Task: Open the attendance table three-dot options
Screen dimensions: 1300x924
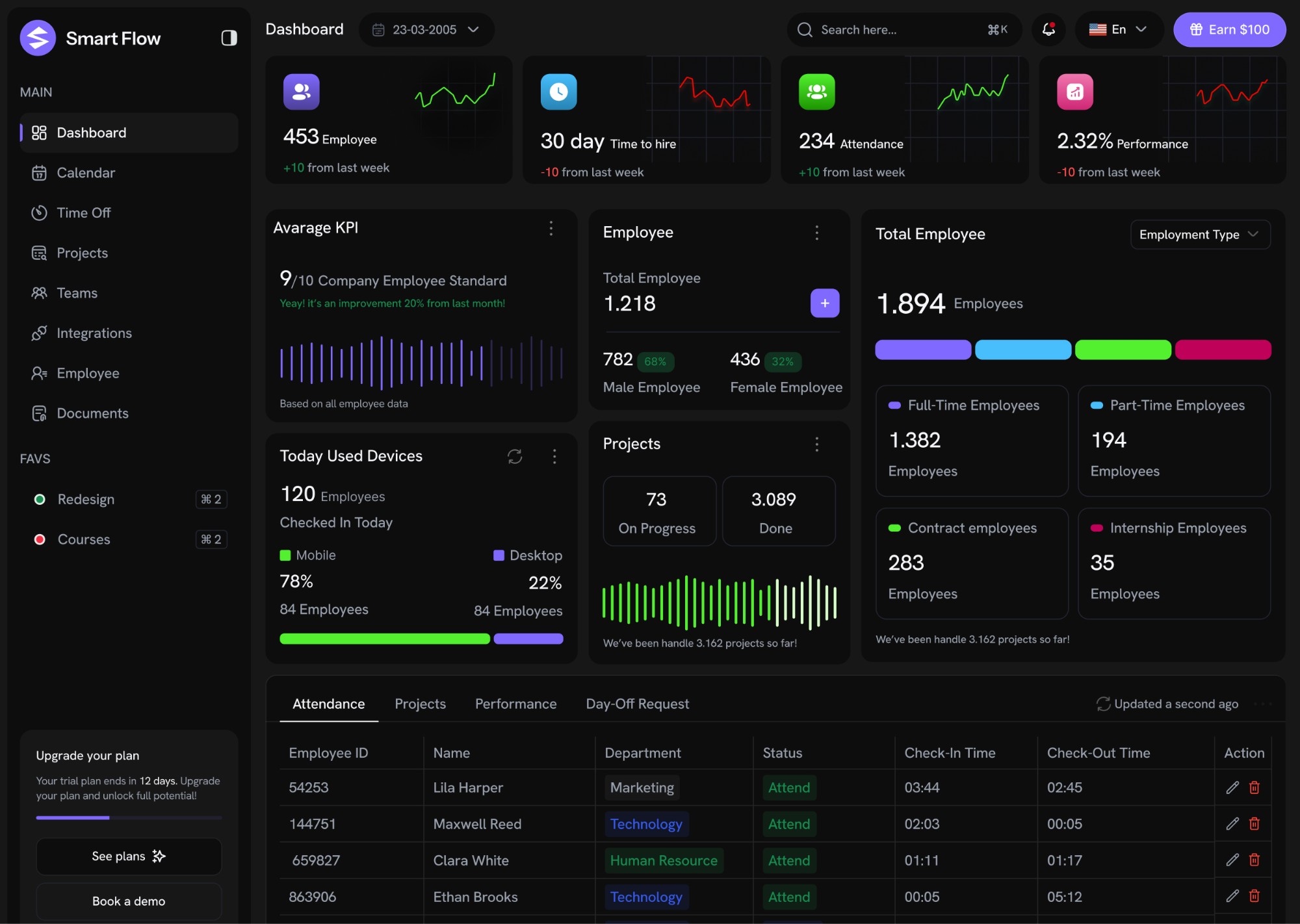Action: 1262,704
